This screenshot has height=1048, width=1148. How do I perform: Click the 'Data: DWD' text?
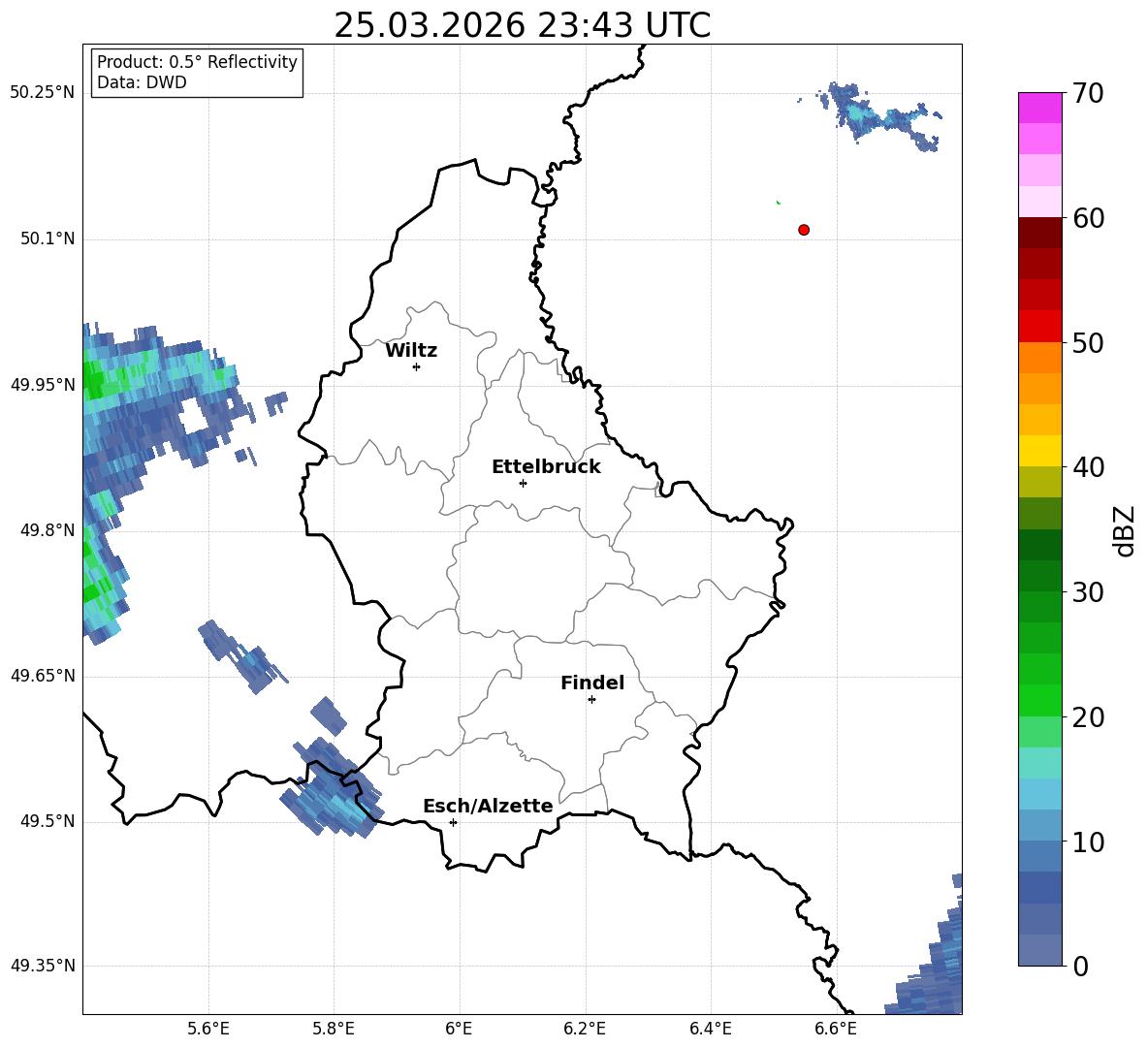coord(142,82)
